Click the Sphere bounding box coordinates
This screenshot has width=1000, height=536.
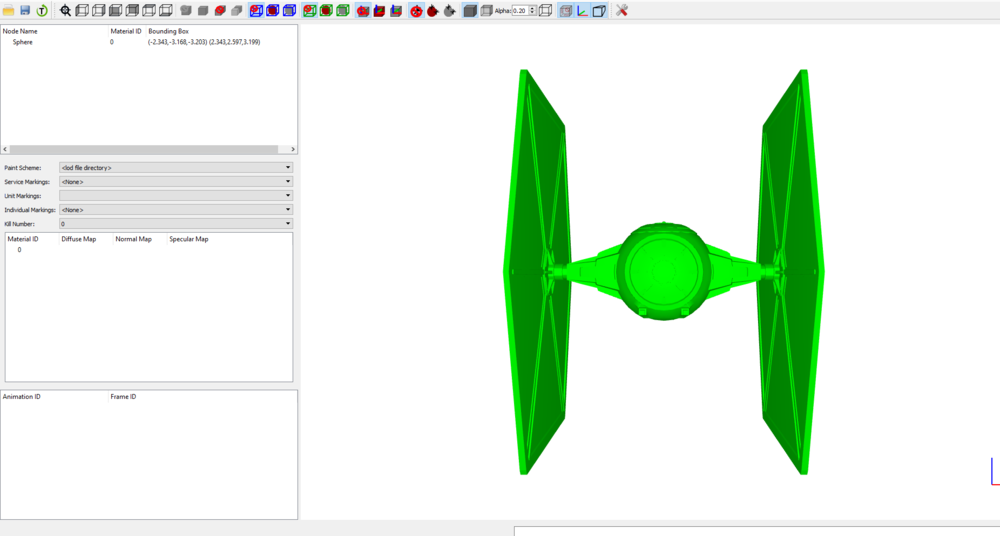pyautogui.click(x=204, y=42)
